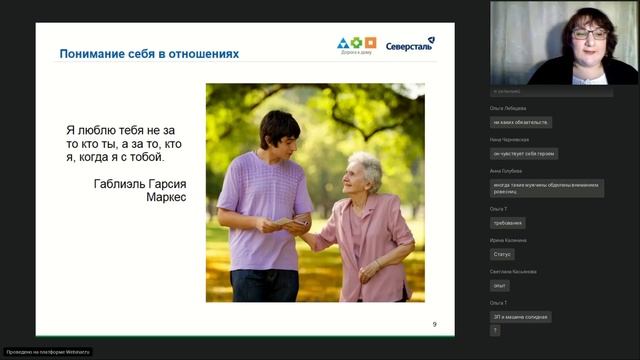Viewport: 640px width, 360px height.
Task: Click the author name "Габлиэль Гарсия Маркес"
Action: pyautogui.click(x=140, y=190)
